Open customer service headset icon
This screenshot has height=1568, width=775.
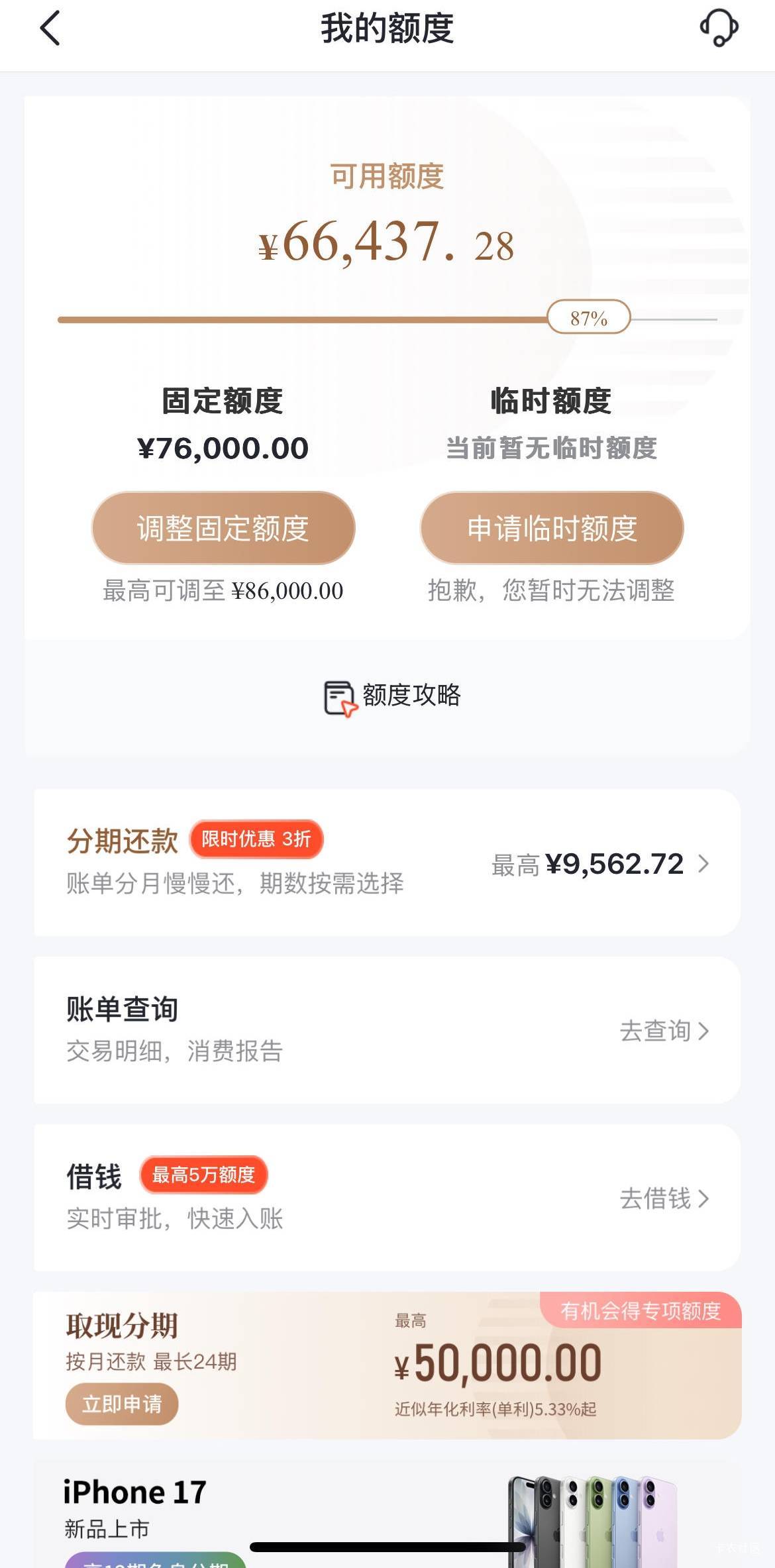click(719, 28)
